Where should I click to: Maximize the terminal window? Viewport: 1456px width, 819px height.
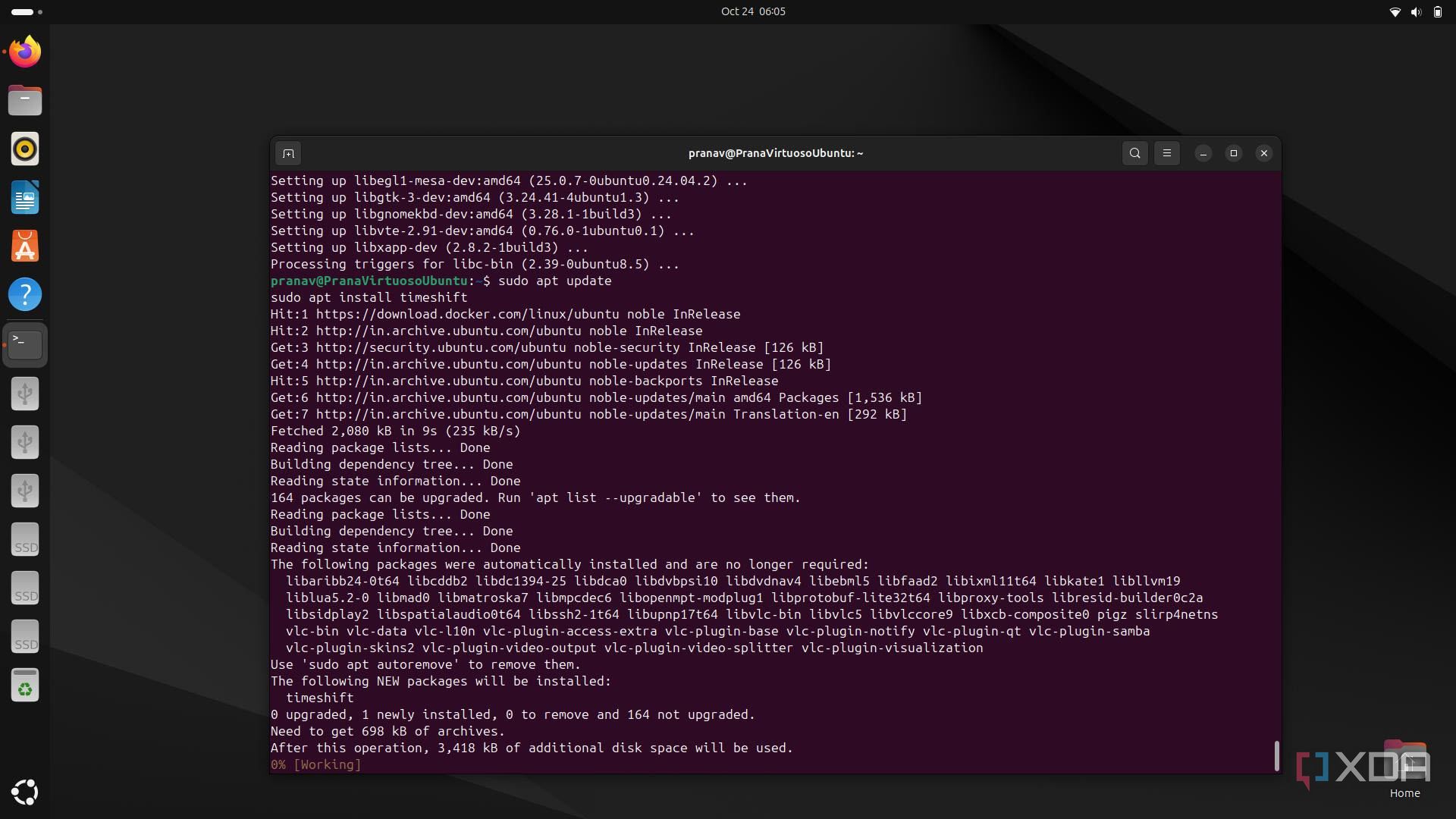coord(1233,153)
